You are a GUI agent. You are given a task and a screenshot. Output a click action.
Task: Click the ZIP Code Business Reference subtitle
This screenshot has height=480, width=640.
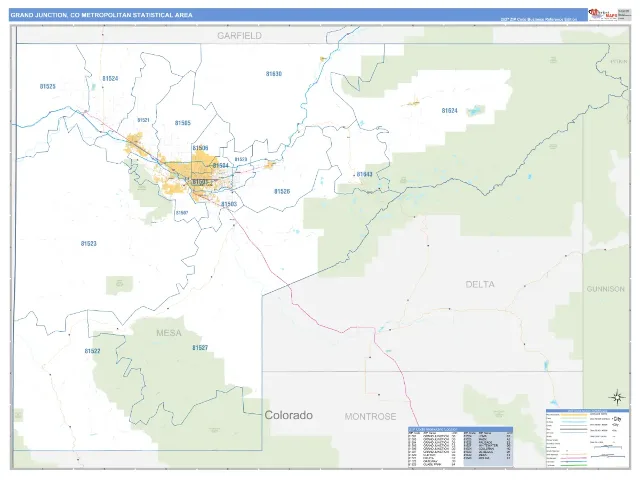(539, 19)
